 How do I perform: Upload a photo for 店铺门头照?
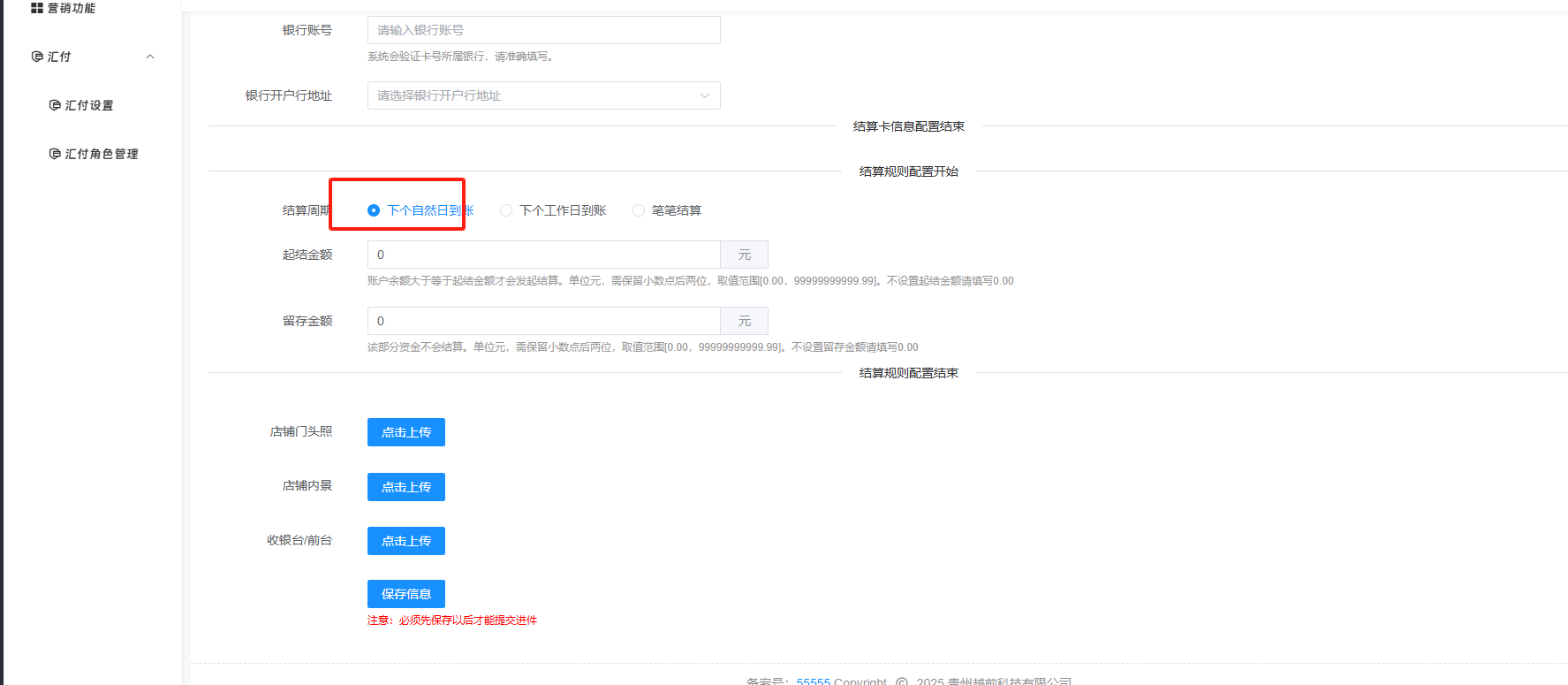click(405, 432)
